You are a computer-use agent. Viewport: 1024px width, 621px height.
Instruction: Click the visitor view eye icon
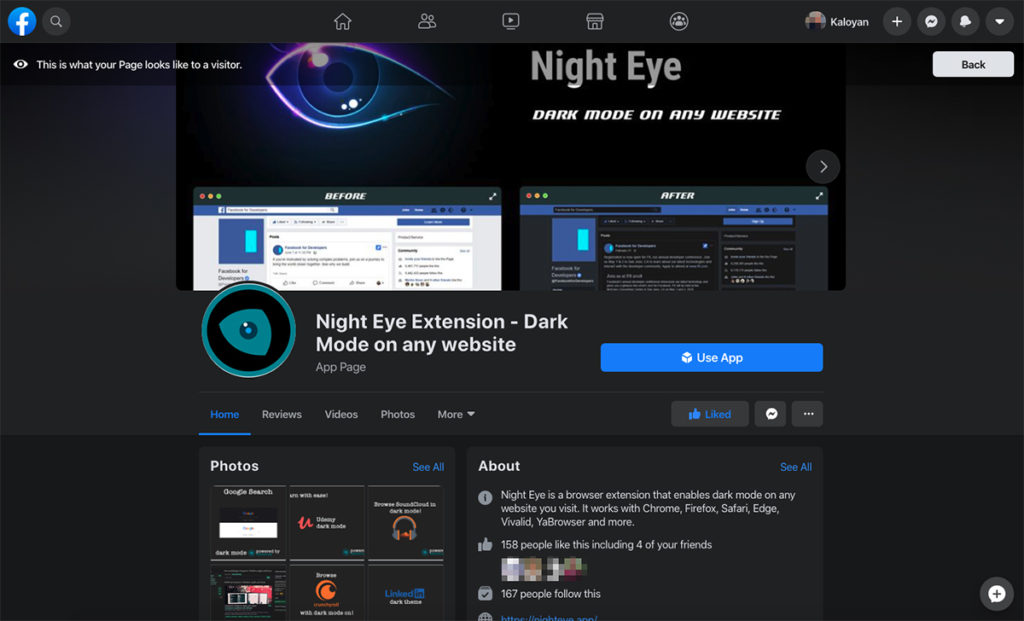tap(21, 64)
